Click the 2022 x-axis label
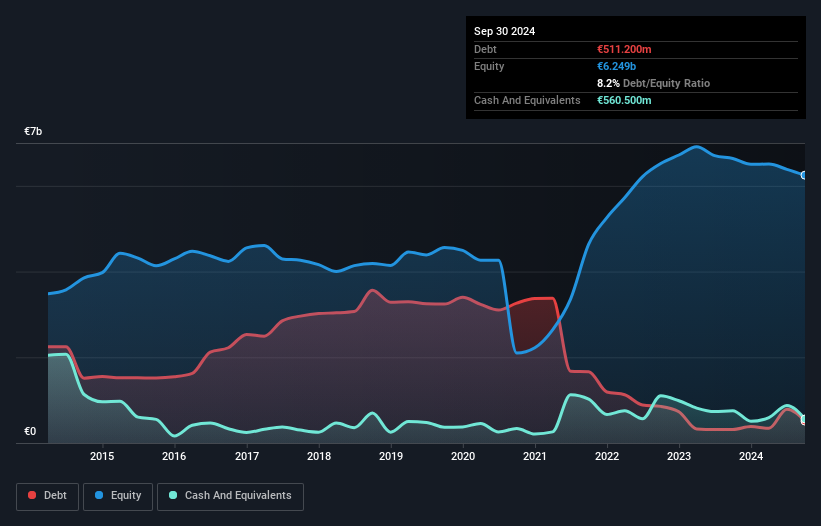Image resolution: width=821 pixels, height=526 pixels. [607, 456]
